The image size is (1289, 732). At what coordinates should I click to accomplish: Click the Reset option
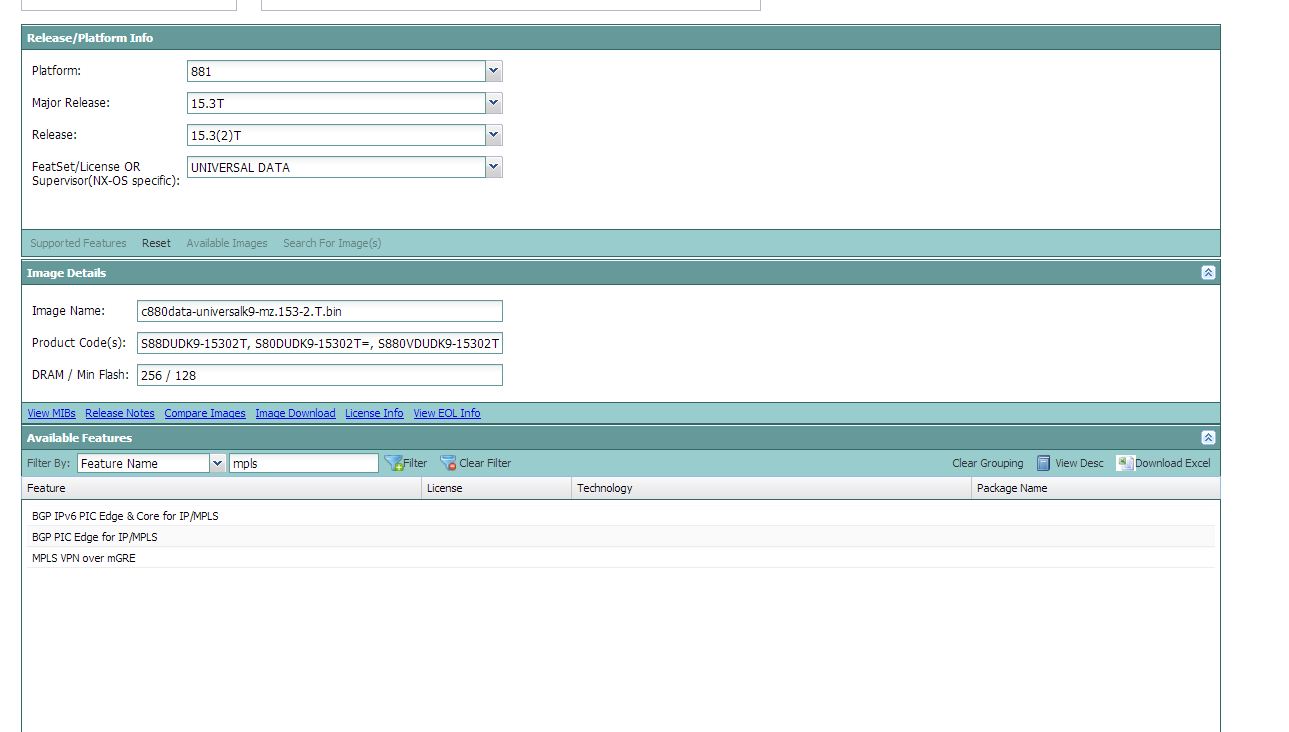(156, 243)
